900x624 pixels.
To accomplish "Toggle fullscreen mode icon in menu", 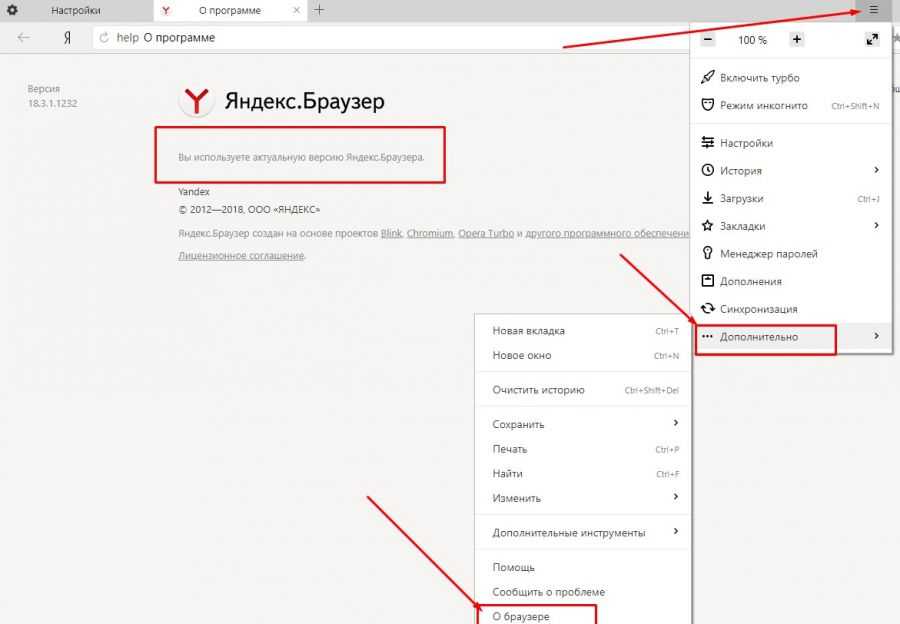I will coord(872,40).
